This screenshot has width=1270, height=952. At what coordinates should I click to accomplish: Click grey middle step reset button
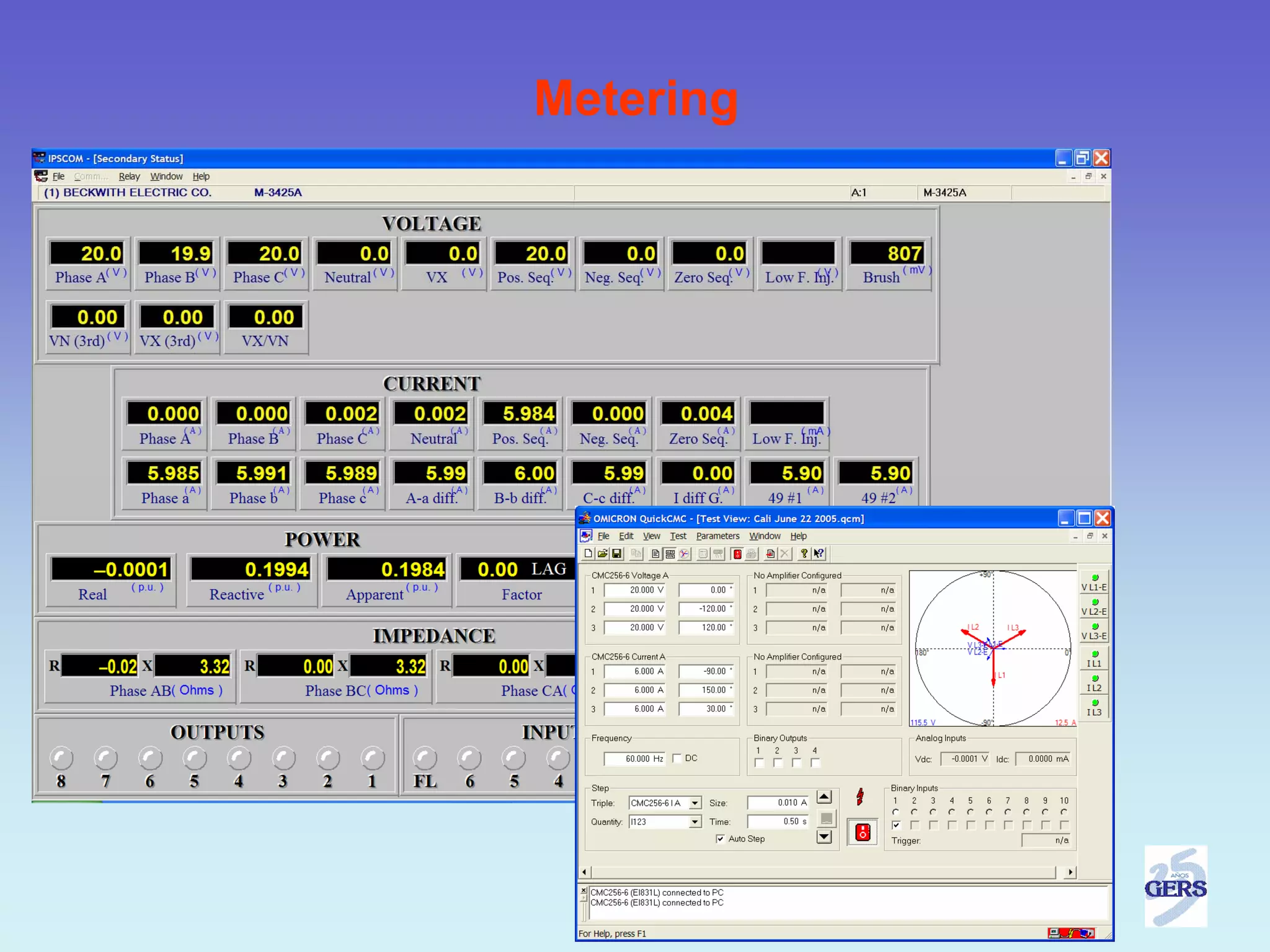tap(826, 818)
